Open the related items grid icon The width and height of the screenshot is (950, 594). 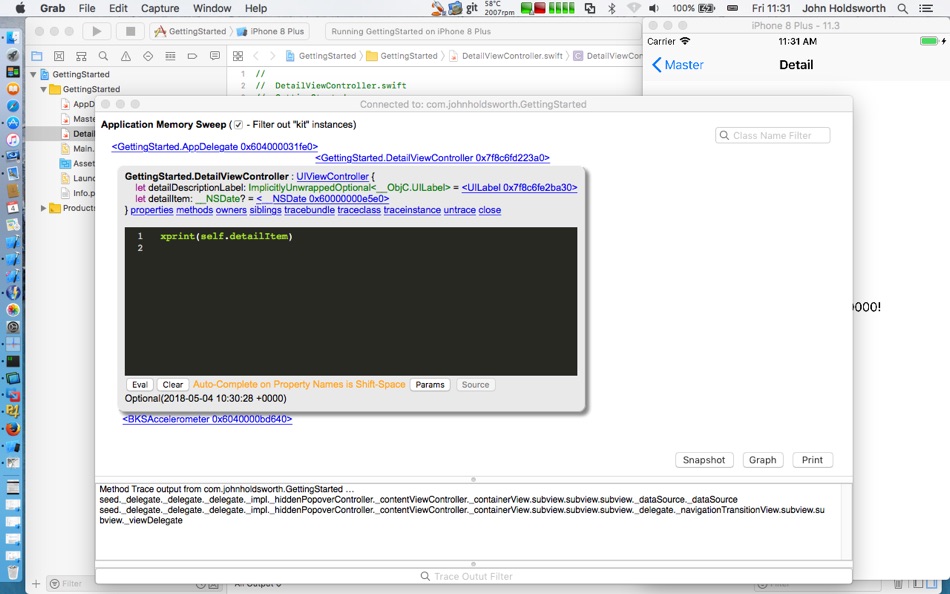238,56
